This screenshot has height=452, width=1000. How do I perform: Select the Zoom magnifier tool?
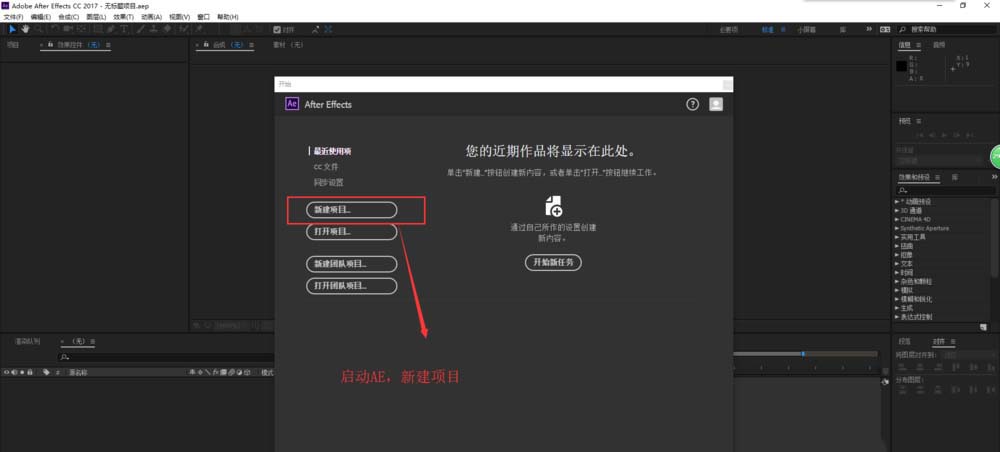[x=39, y=29]
